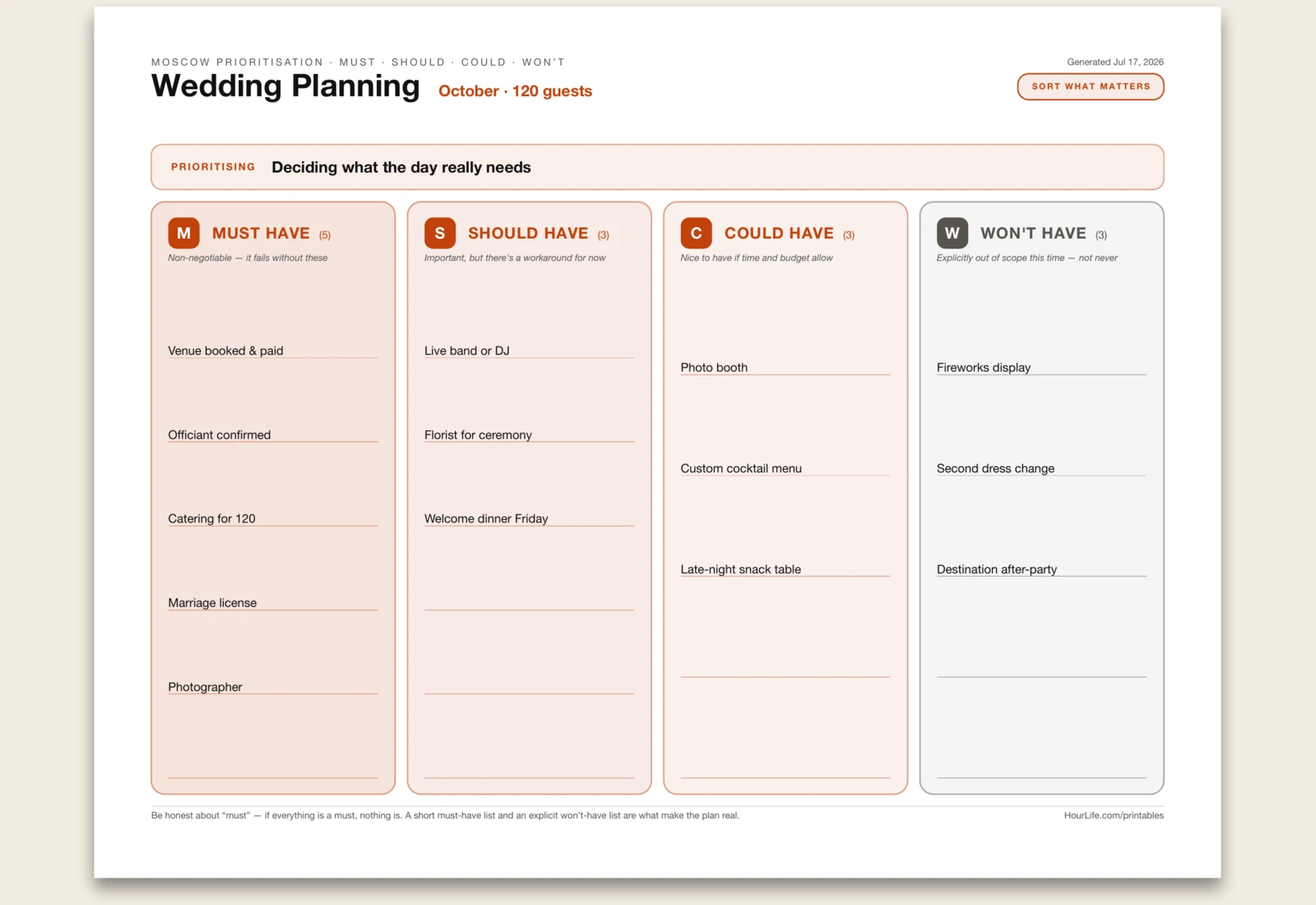Select the 'Venue booked & paid' item
Screen dimensions: 1316x905
click(225, 350)
